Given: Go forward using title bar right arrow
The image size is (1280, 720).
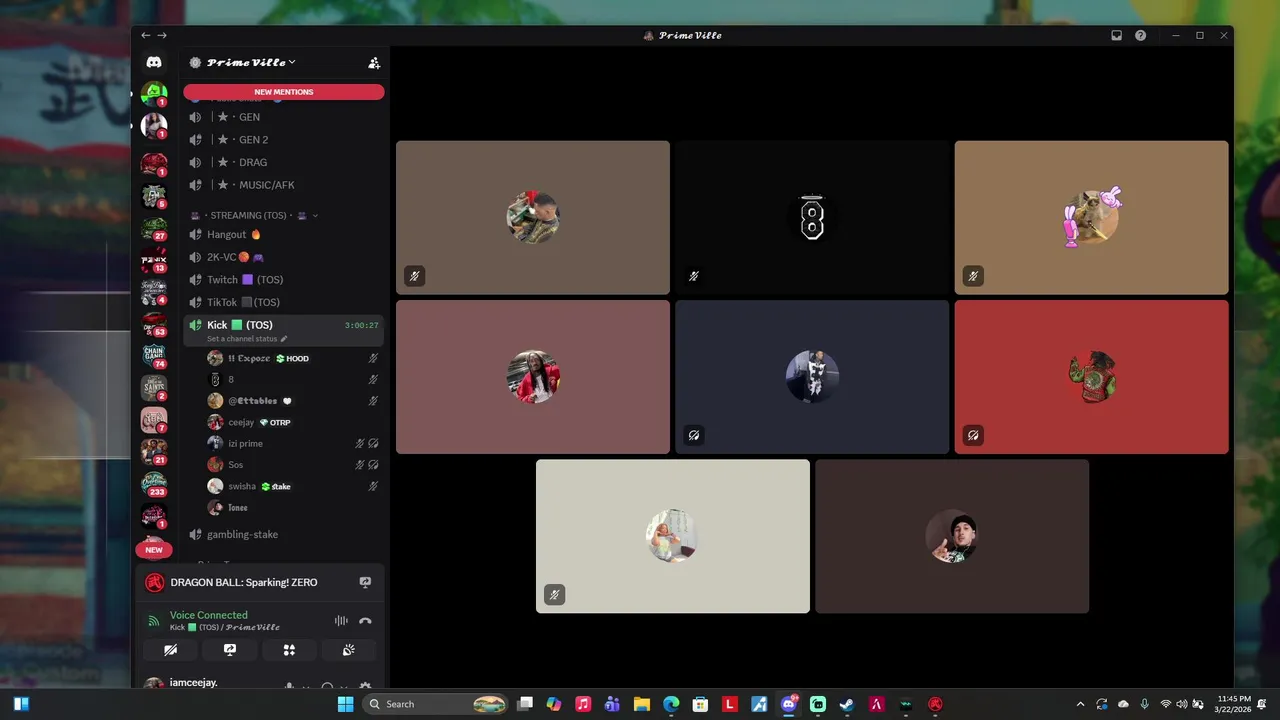Looking at the screenshot, I should pyautogui.click(x=162, y=35).
